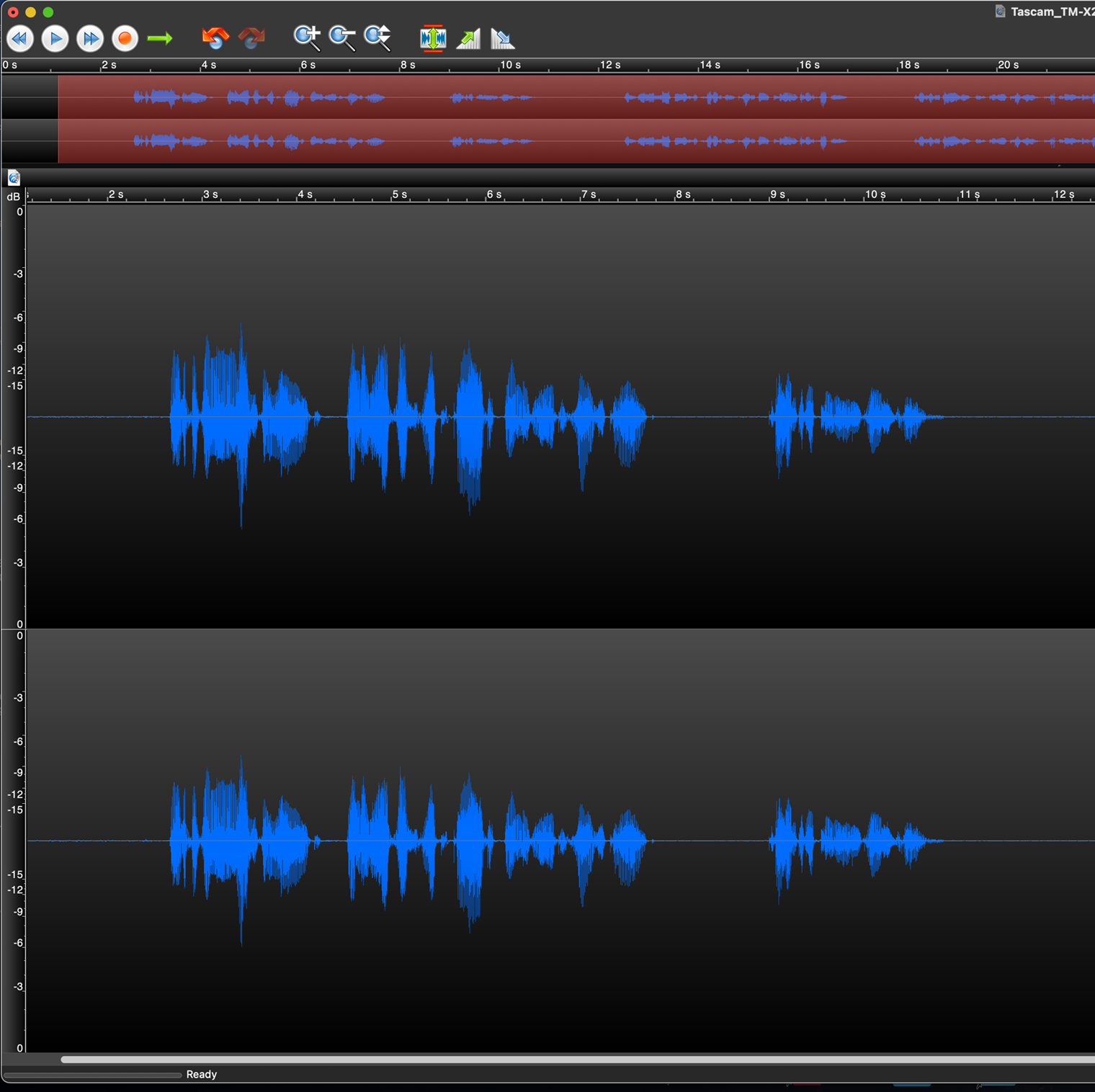Start playback with the Play button
1095x1092 pixels.
[x=55, y=38]
